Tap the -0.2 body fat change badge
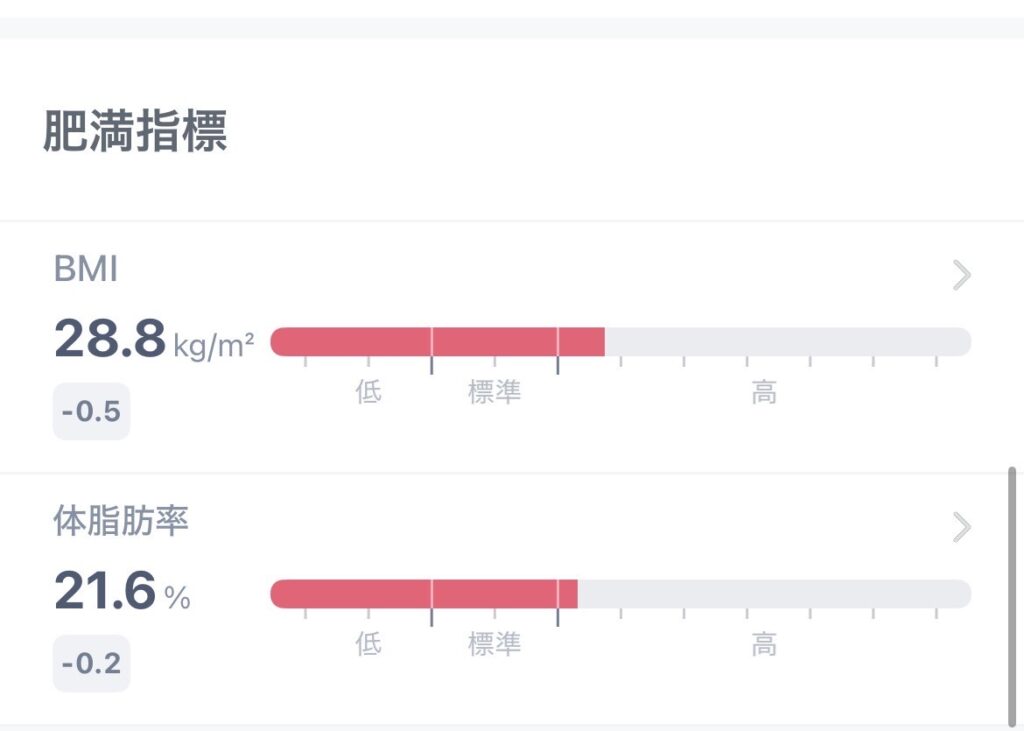 coord(91,663)
